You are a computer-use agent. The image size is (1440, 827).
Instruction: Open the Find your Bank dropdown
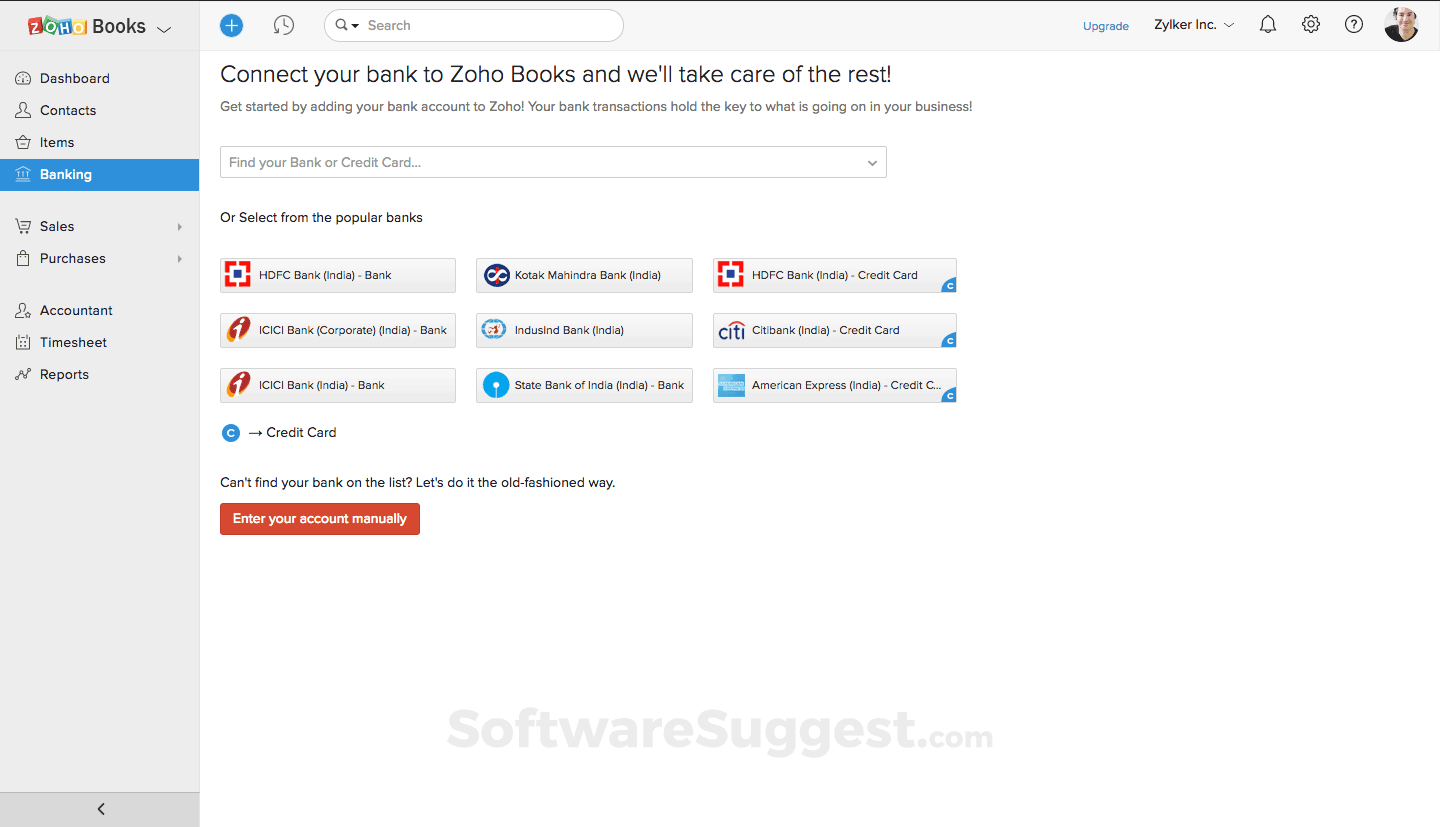[x=553, y=162]
